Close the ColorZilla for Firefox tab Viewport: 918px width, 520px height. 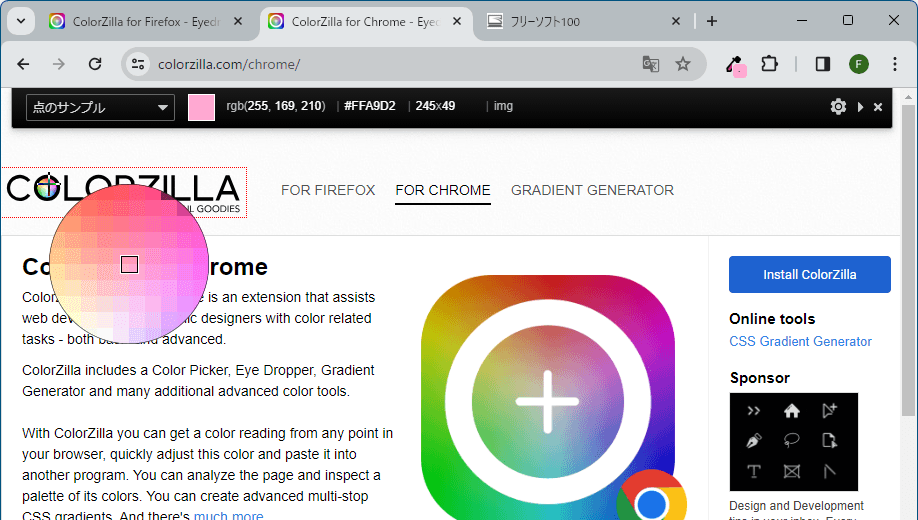238,22
